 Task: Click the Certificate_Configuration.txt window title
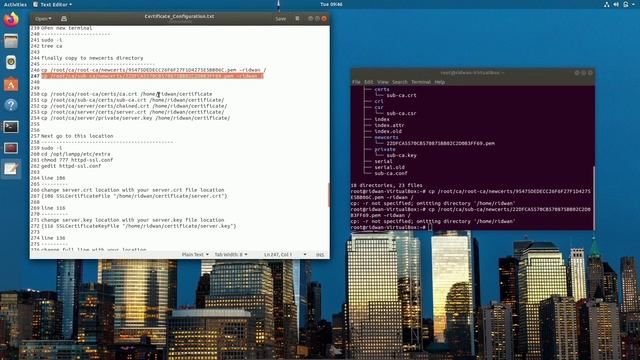coord(179,16)
